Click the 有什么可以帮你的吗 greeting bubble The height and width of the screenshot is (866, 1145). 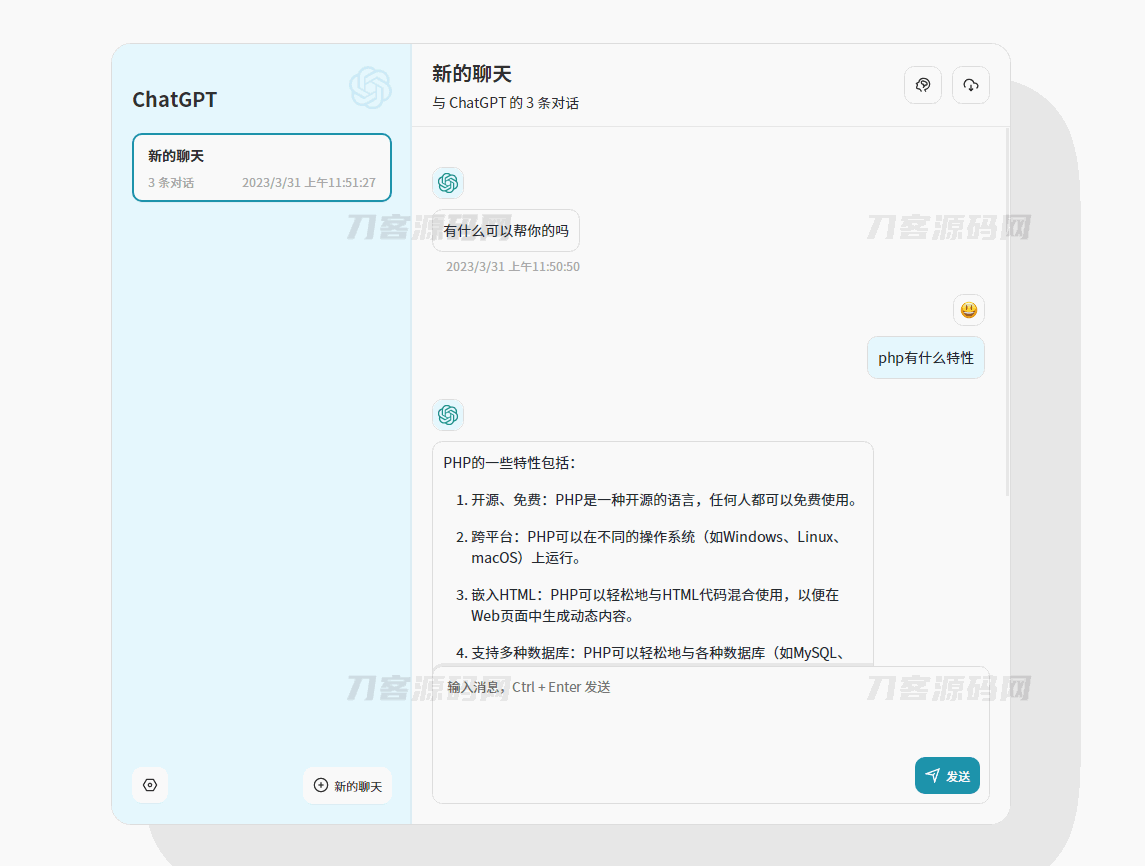coord(506,231)
